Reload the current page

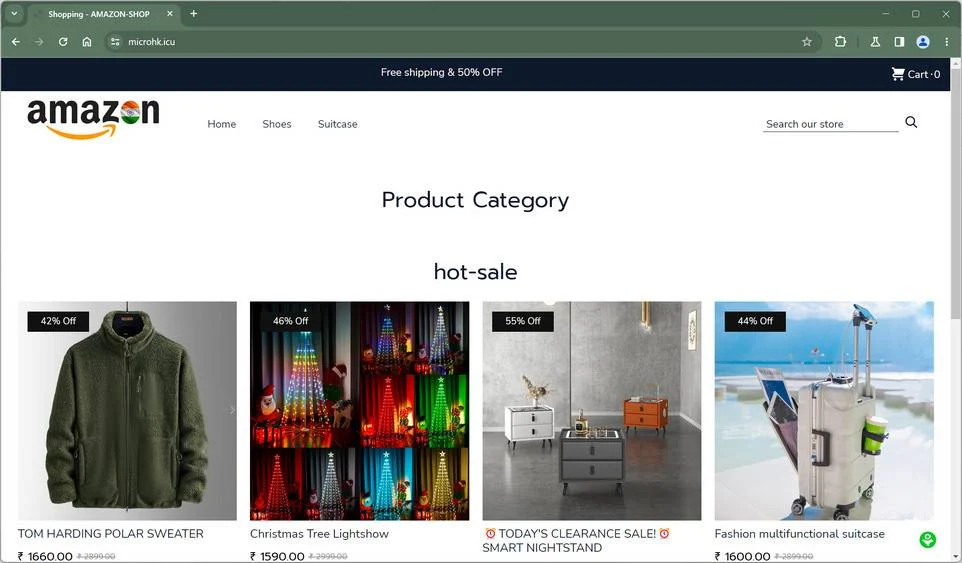pos(63,42)
